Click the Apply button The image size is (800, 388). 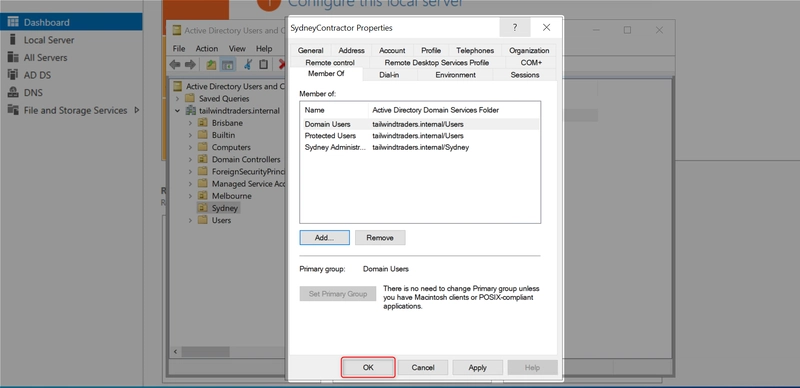[477, 368]
